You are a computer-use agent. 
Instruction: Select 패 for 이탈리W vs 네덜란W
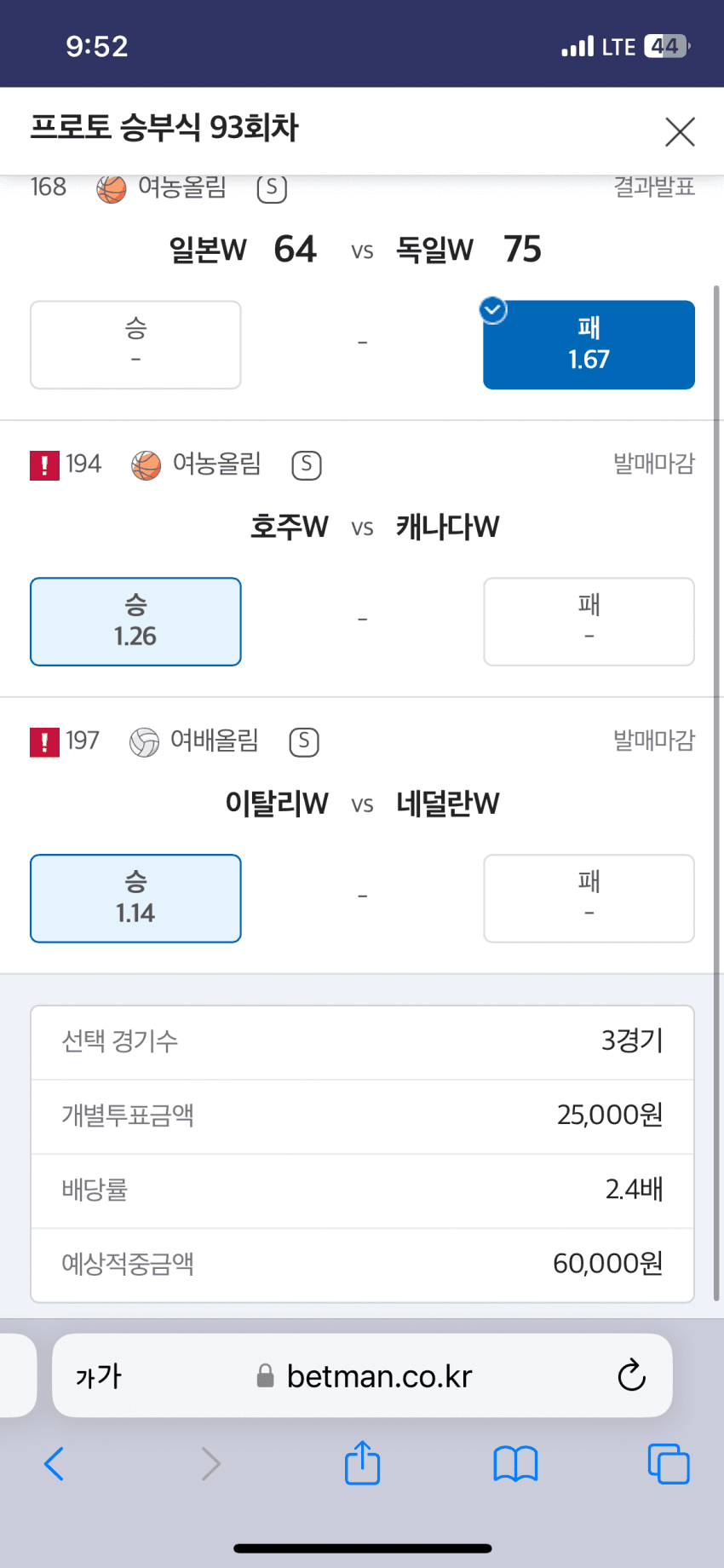pos(589,898)
